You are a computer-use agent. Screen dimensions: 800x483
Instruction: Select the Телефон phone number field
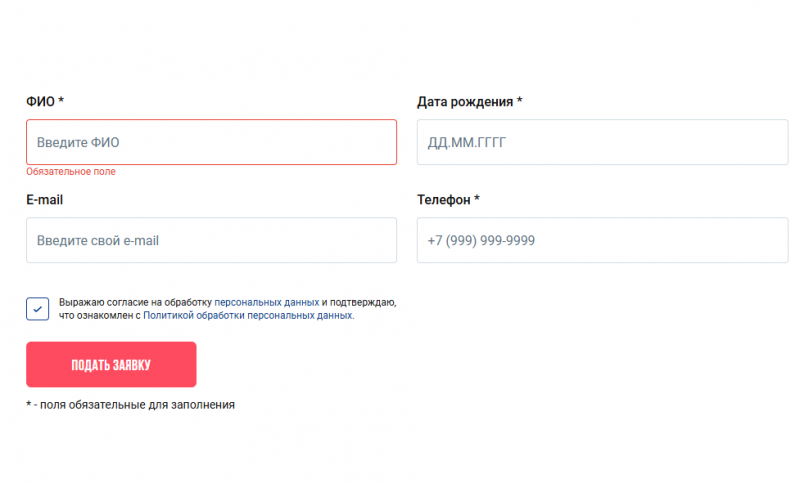602,240
